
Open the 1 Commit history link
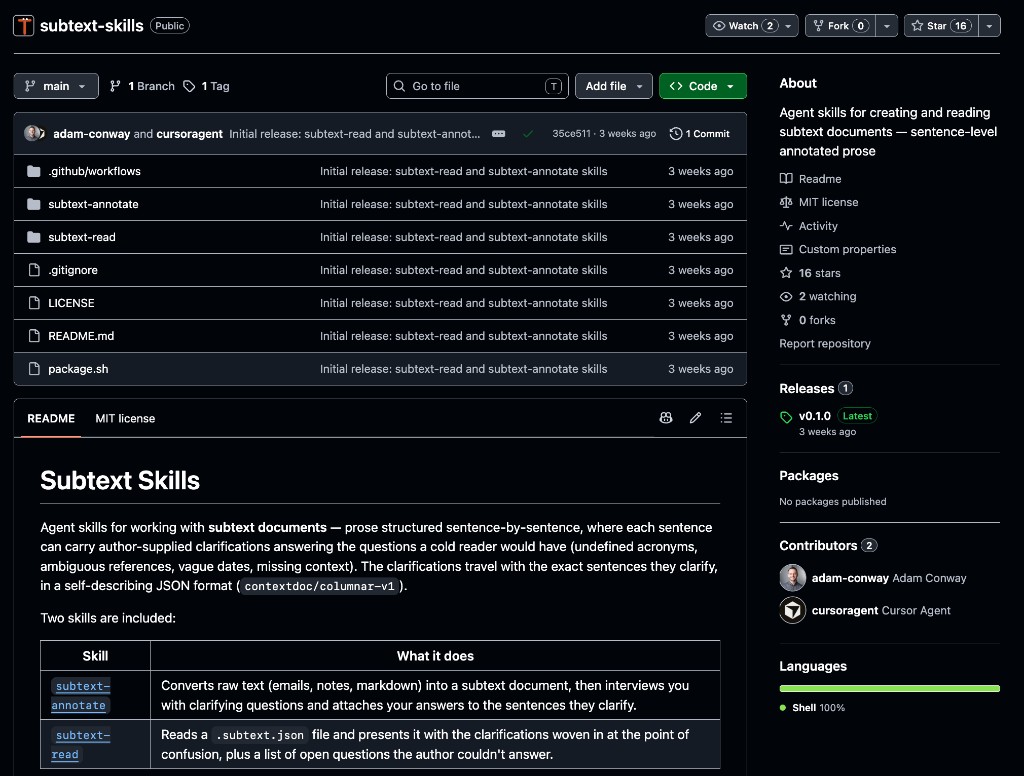click(x=699, y=134)
